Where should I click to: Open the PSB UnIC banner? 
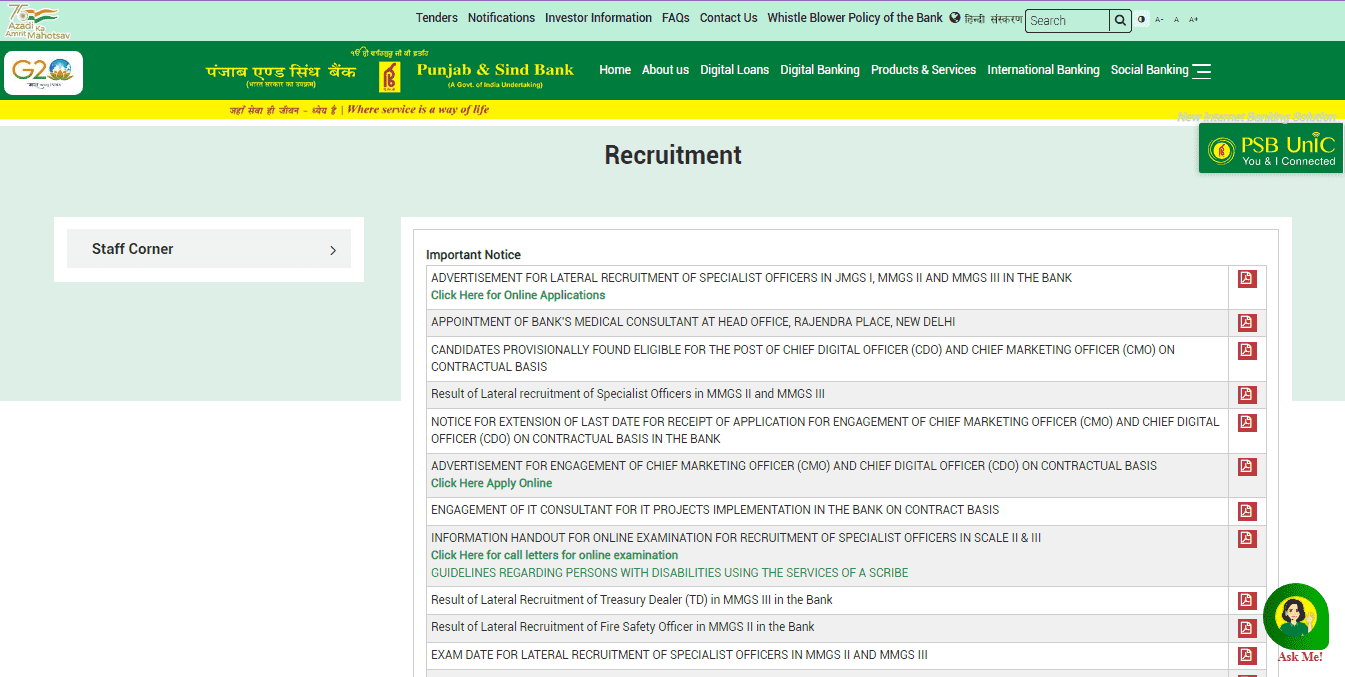(x=1271, y=149)
